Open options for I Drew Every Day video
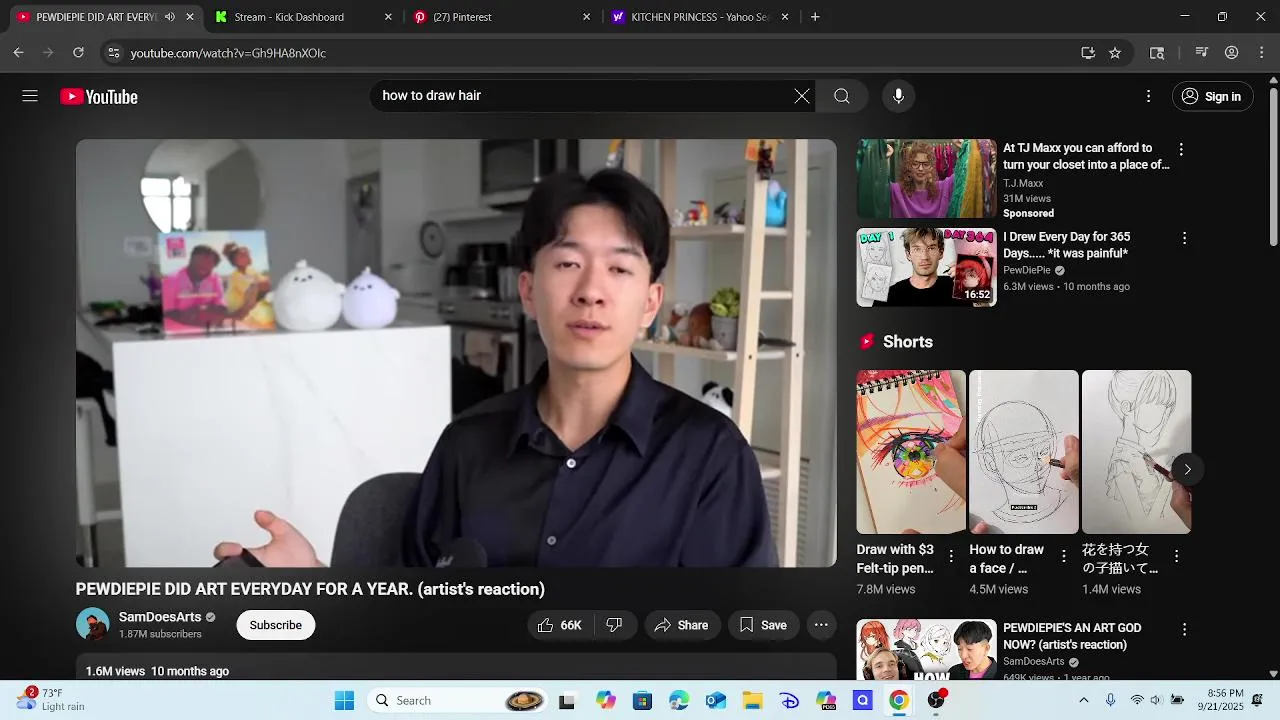This screenshot has height=720, width=1280. (x=1184, y=238)
